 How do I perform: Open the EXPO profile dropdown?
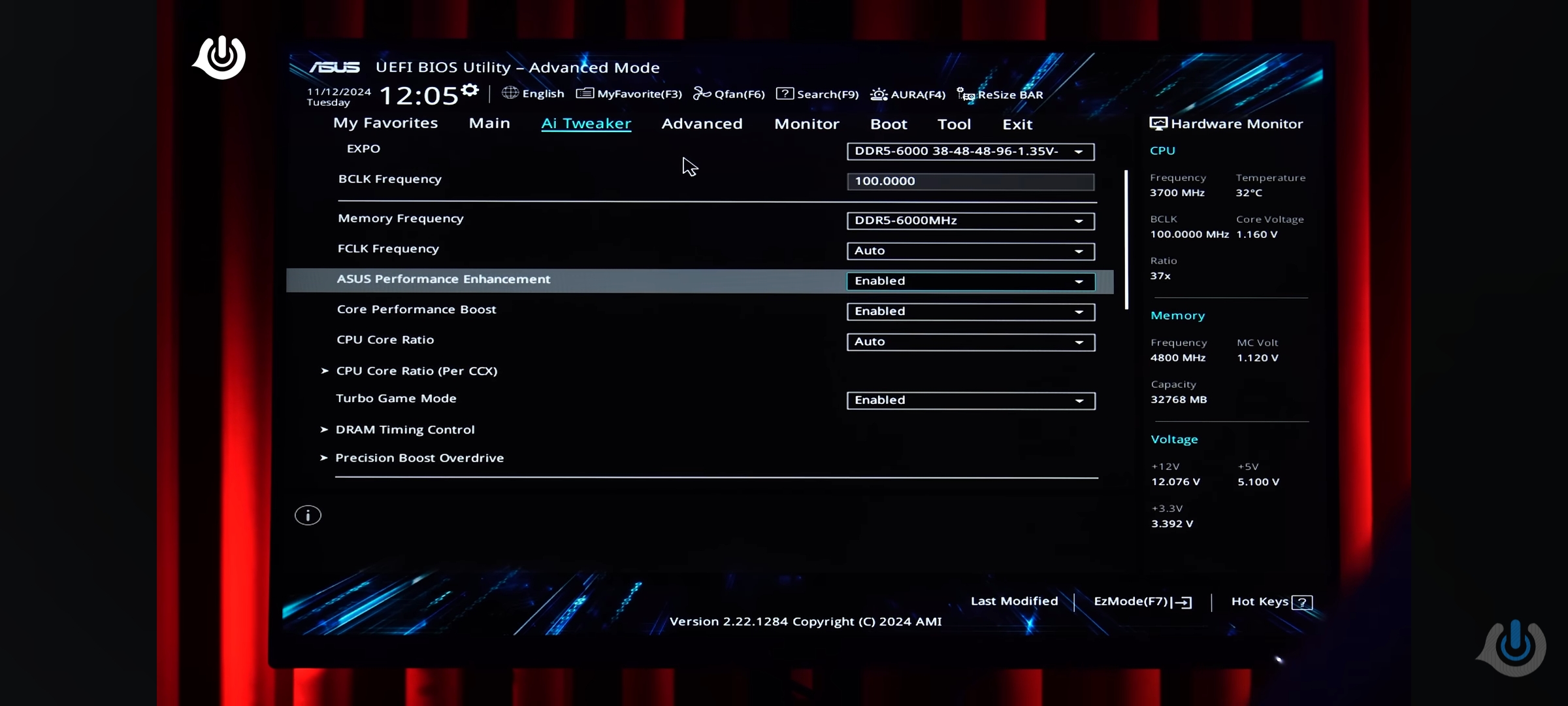971,151
